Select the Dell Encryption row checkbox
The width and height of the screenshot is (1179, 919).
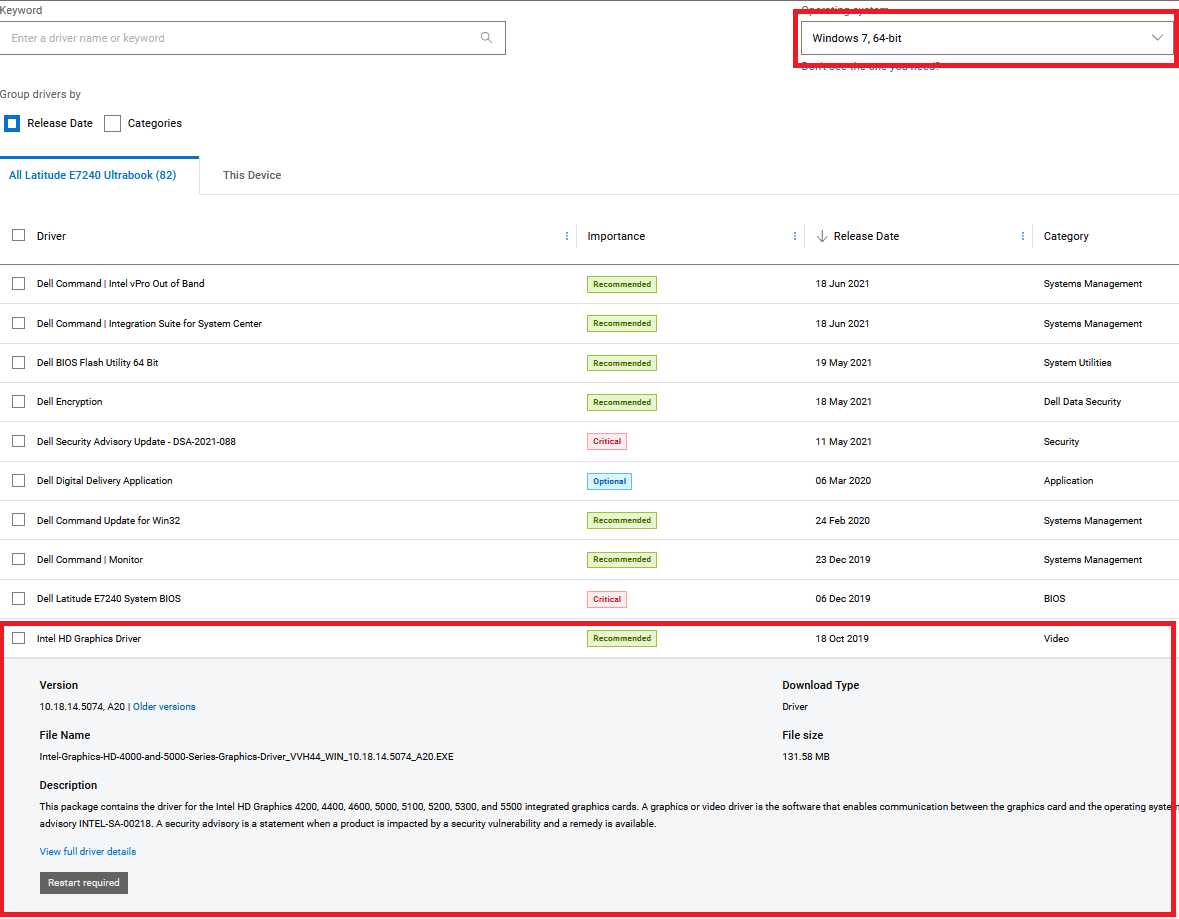click(18, 402)
